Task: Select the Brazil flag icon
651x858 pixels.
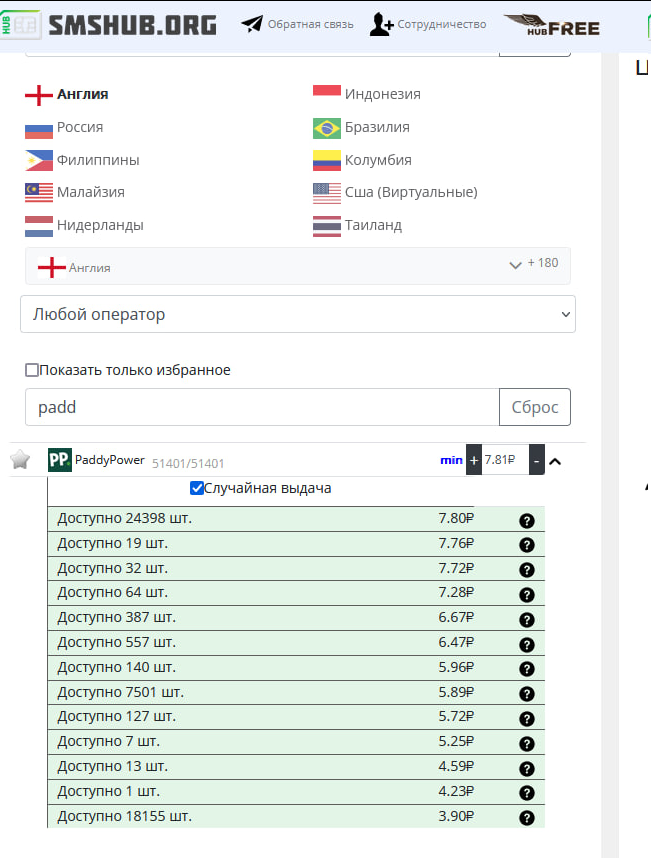Action: [x=326, y=128]
